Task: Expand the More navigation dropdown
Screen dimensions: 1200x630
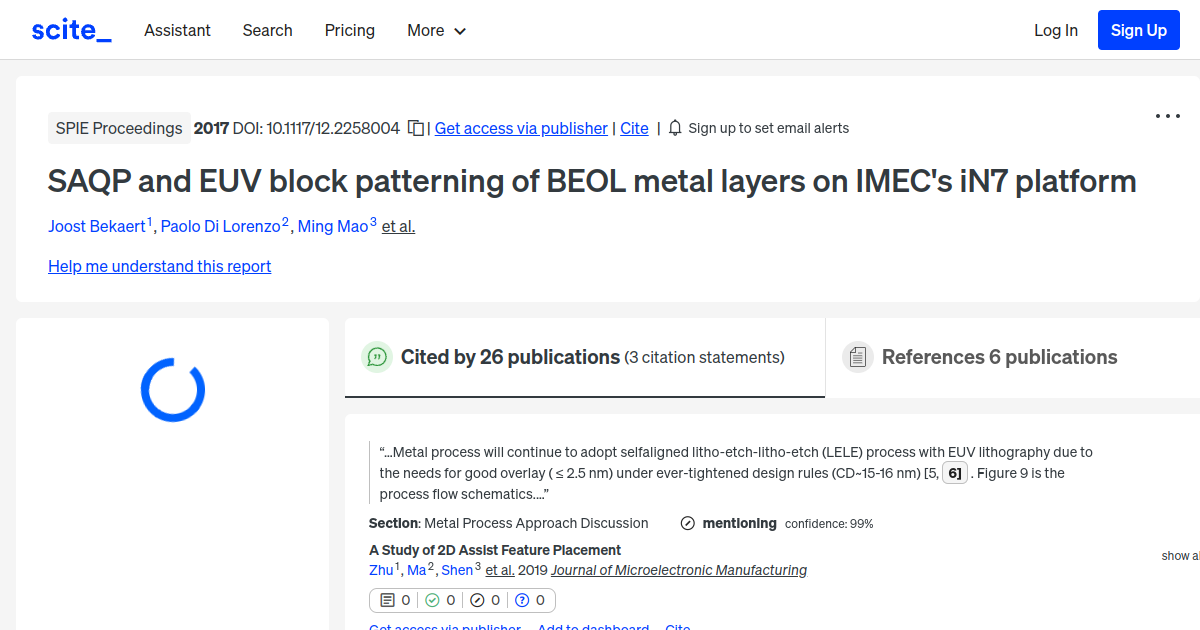Action: pos(436,30)
